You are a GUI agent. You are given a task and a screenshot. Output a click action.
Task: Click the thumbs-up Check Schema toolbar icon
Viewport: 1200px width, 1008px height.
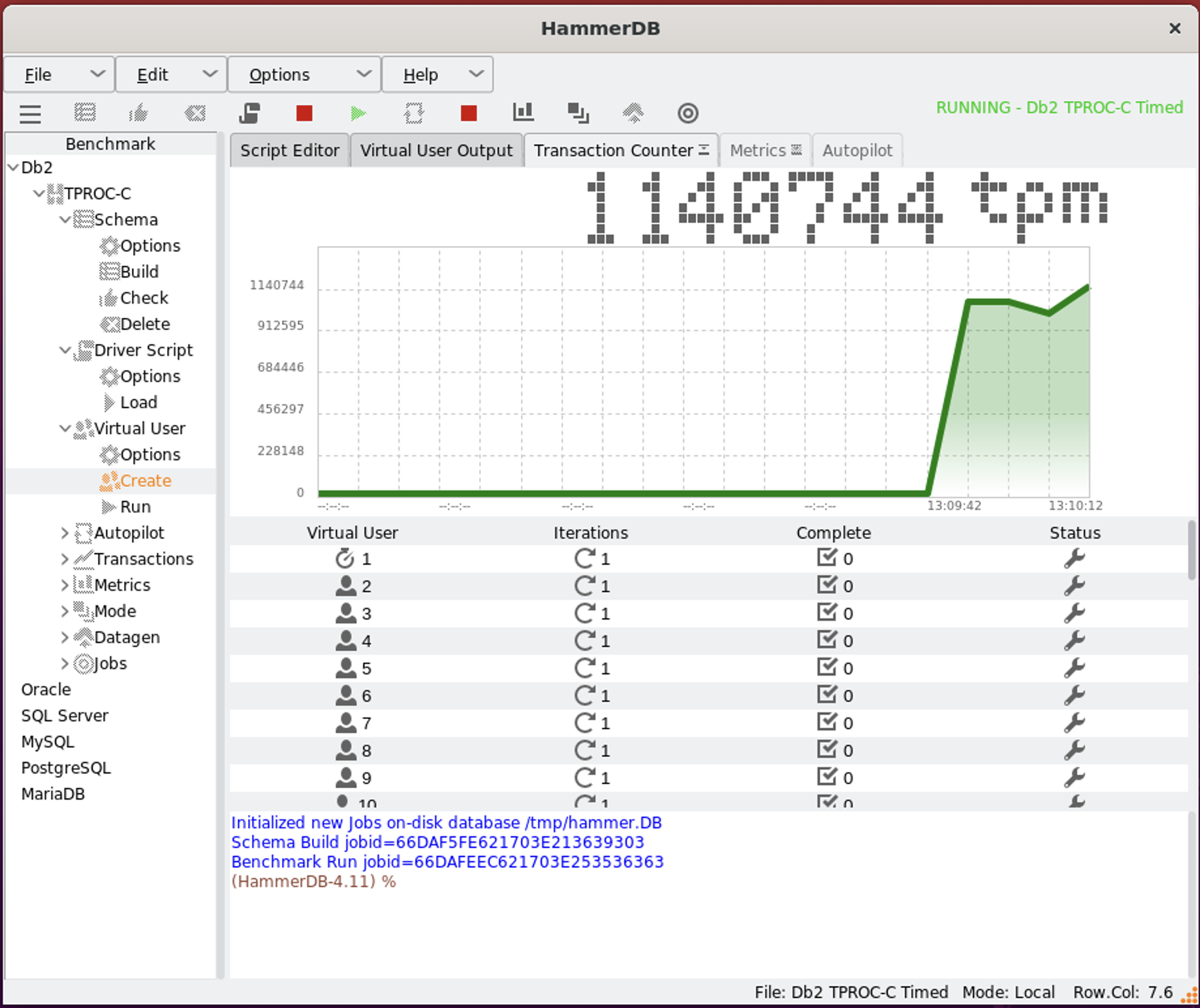pos(138,114)
